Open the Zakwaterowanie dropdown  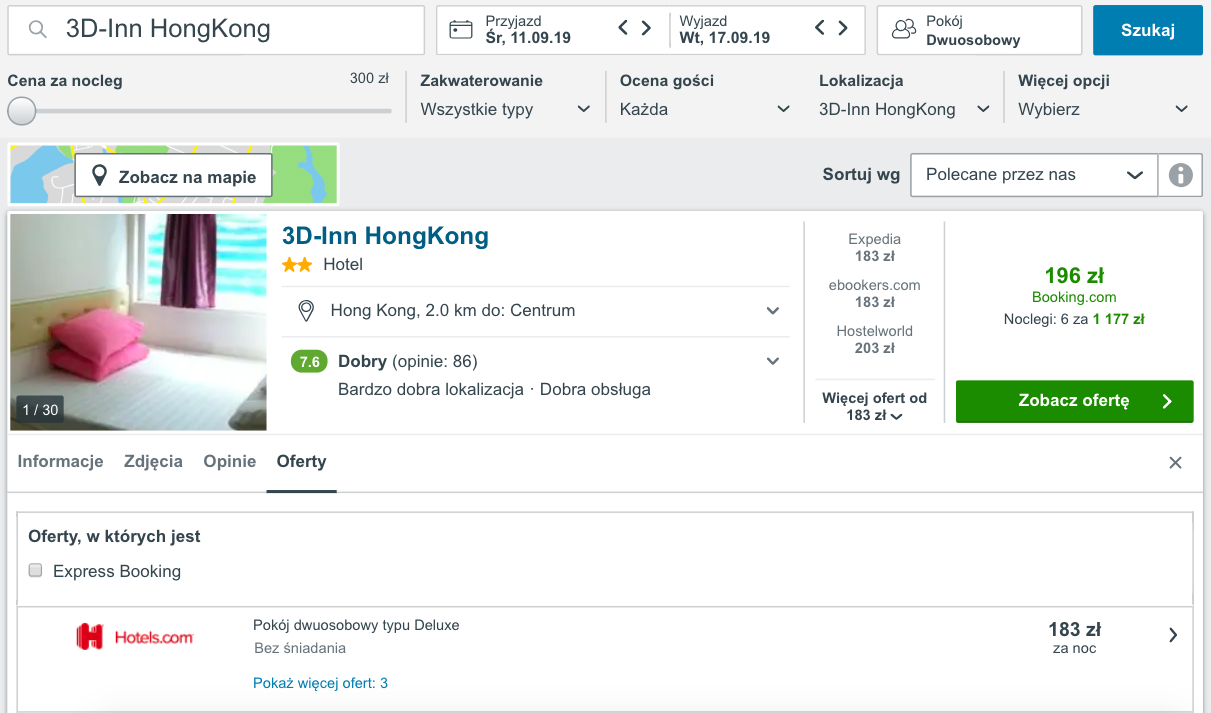(506, 109)
